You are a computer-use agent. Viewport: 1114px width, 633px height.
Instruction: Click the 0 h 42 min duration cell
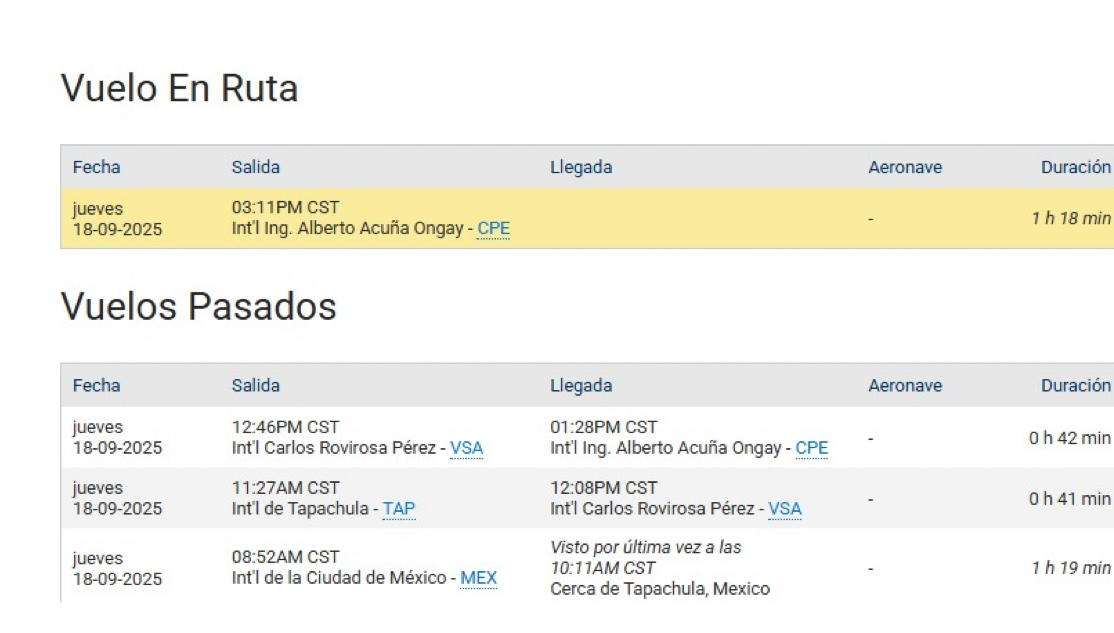click(1069, 438)
